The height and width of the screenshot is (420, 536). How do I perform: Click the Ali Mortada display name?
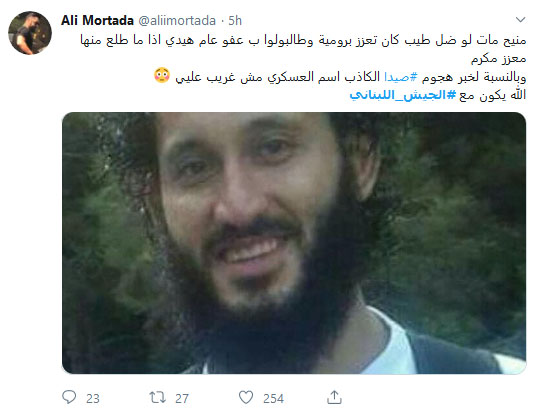tap(97, 21)
